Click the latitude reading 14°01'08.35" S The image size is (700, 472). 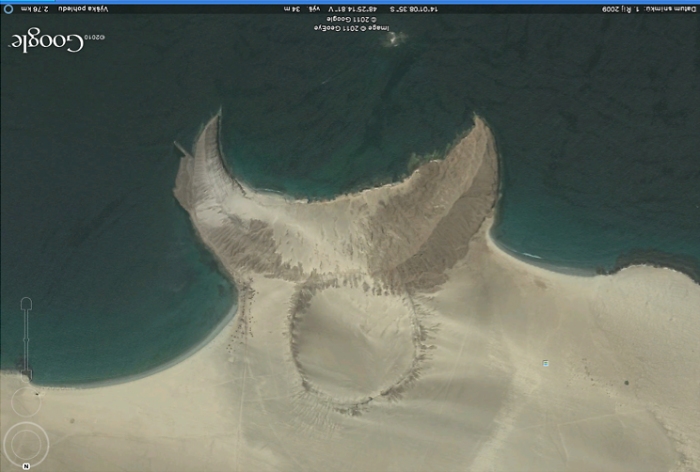pyautogui.click(x=414, y=9)
